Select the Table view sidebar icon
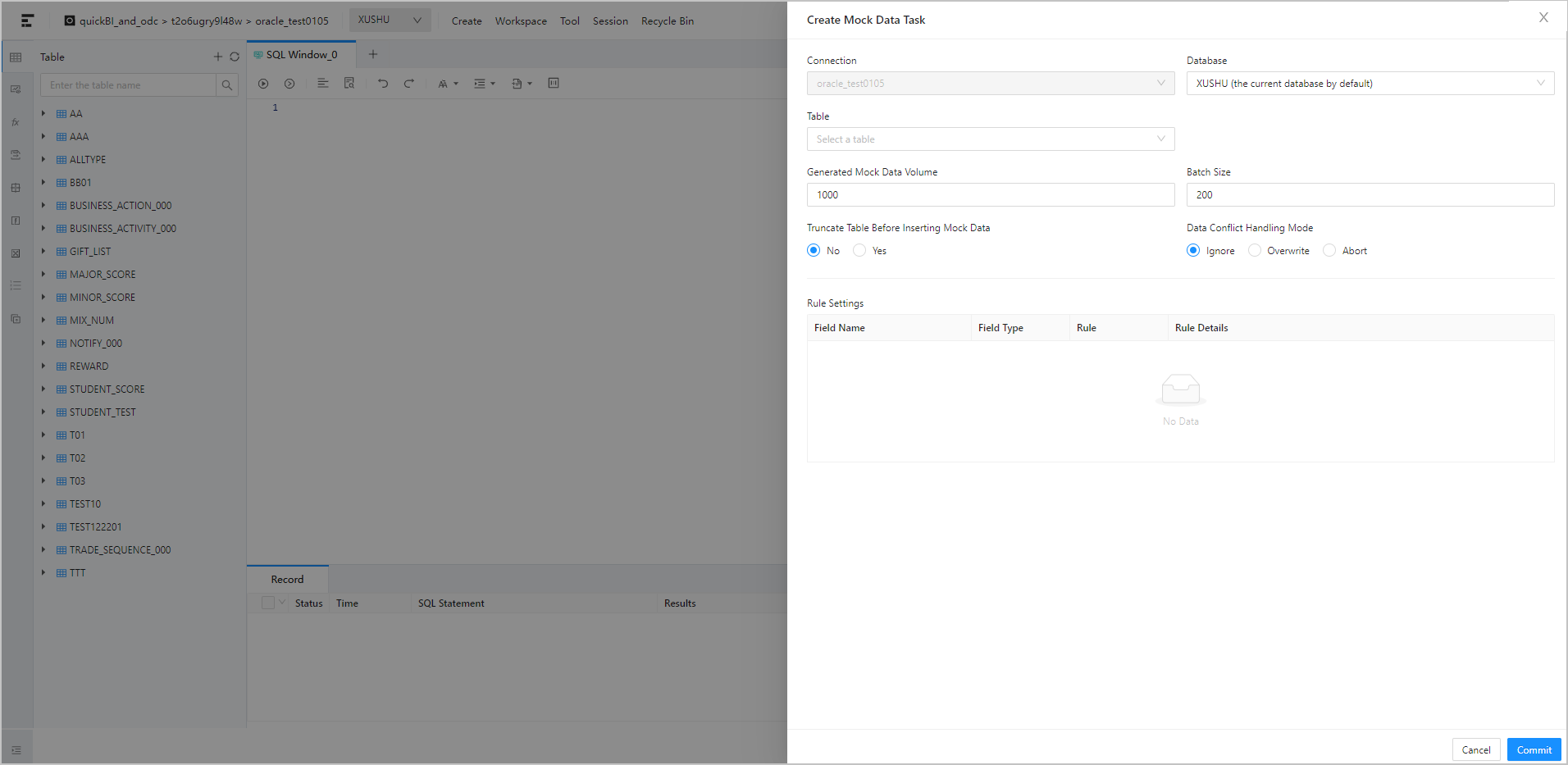This screenshot has height=765, width=1568. pos(16,57)
